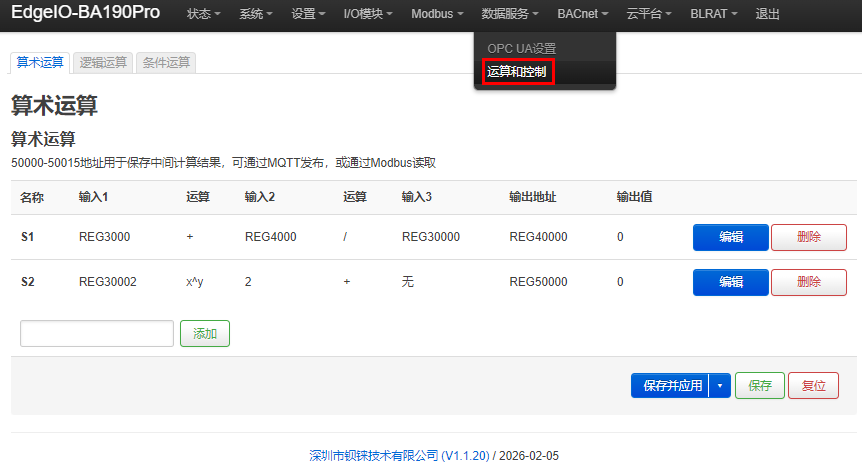The image size is (862, 469).
Task: Switch to the 逻辑运算 tab
Action: click(x=103, y=63)
